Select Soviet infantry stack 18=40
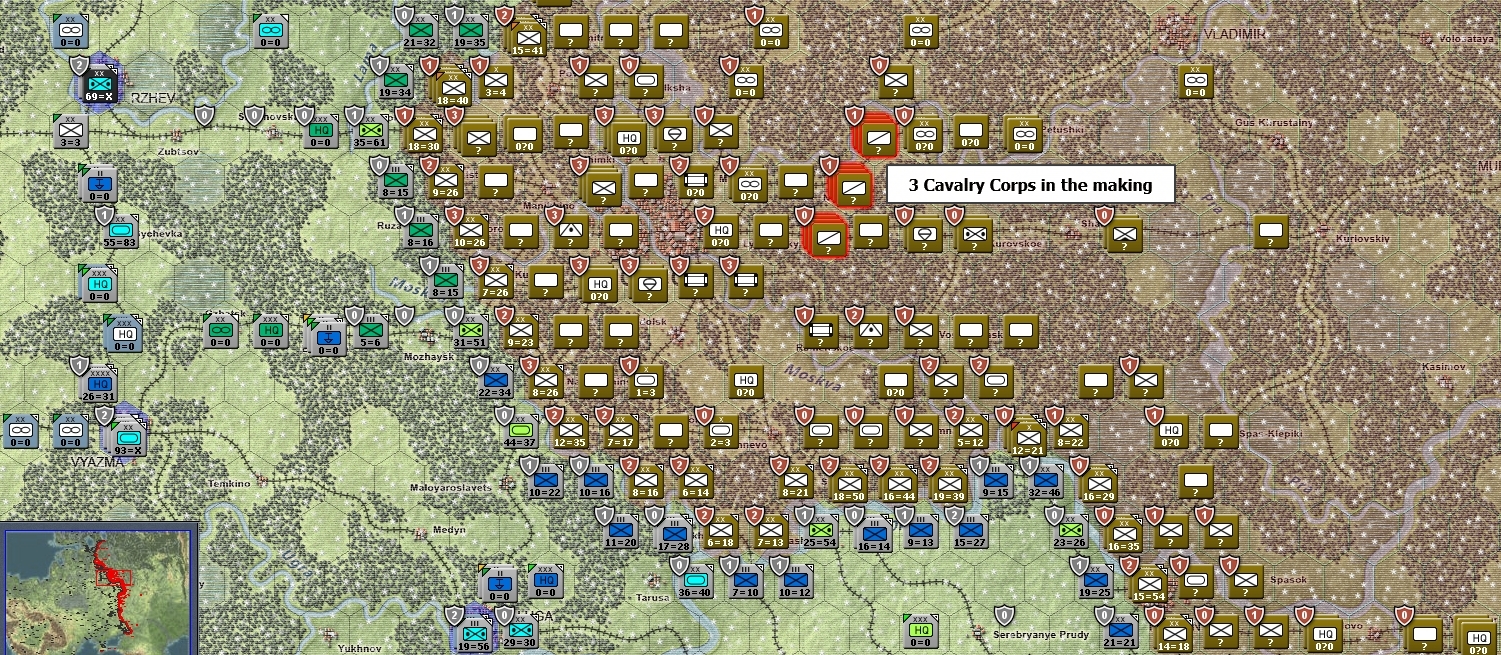The height and width of the screenshot is (655, 1501). coord(452,87)
